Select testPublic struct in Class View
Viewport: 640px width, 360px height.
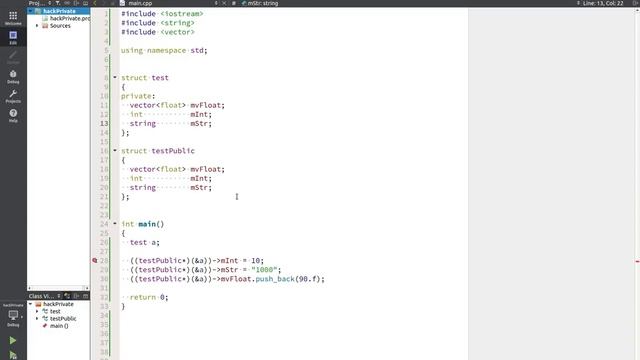click(63, 319)
